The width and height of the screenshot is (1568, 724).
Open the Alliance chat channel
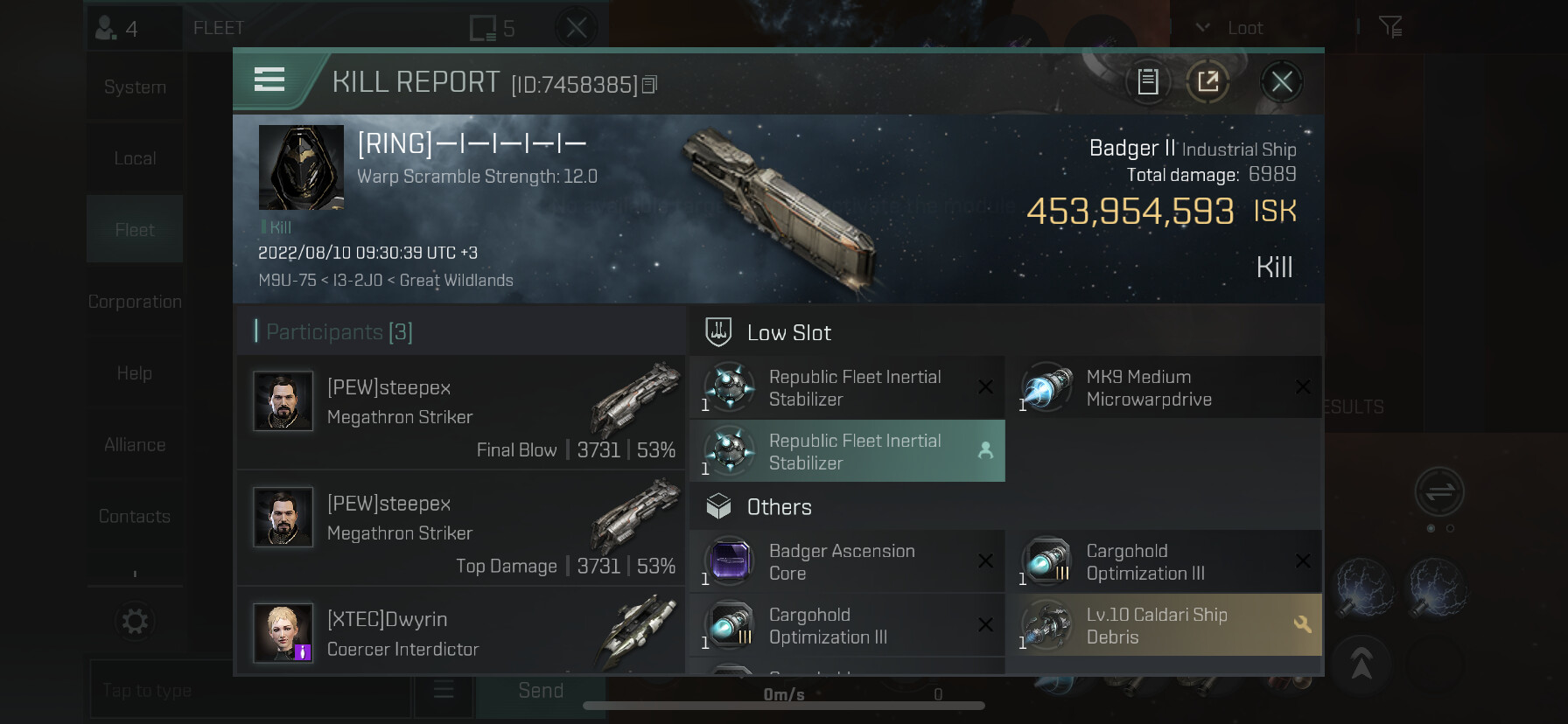(135, 445)
